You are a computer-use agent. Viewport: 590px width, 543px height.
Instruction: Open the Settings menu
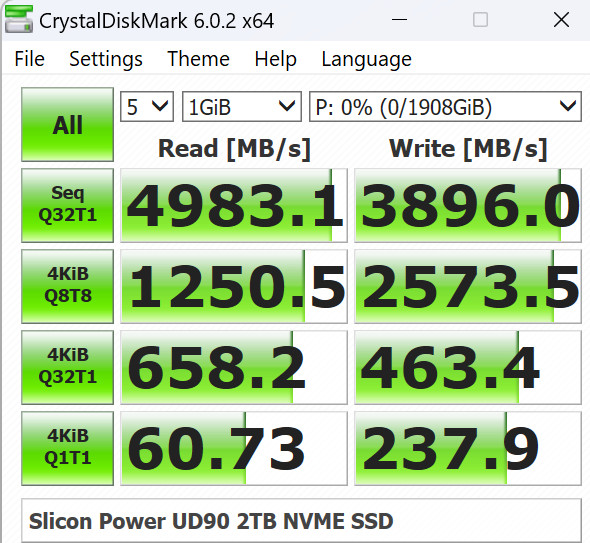pyautogui.click(x=106, y=59)
